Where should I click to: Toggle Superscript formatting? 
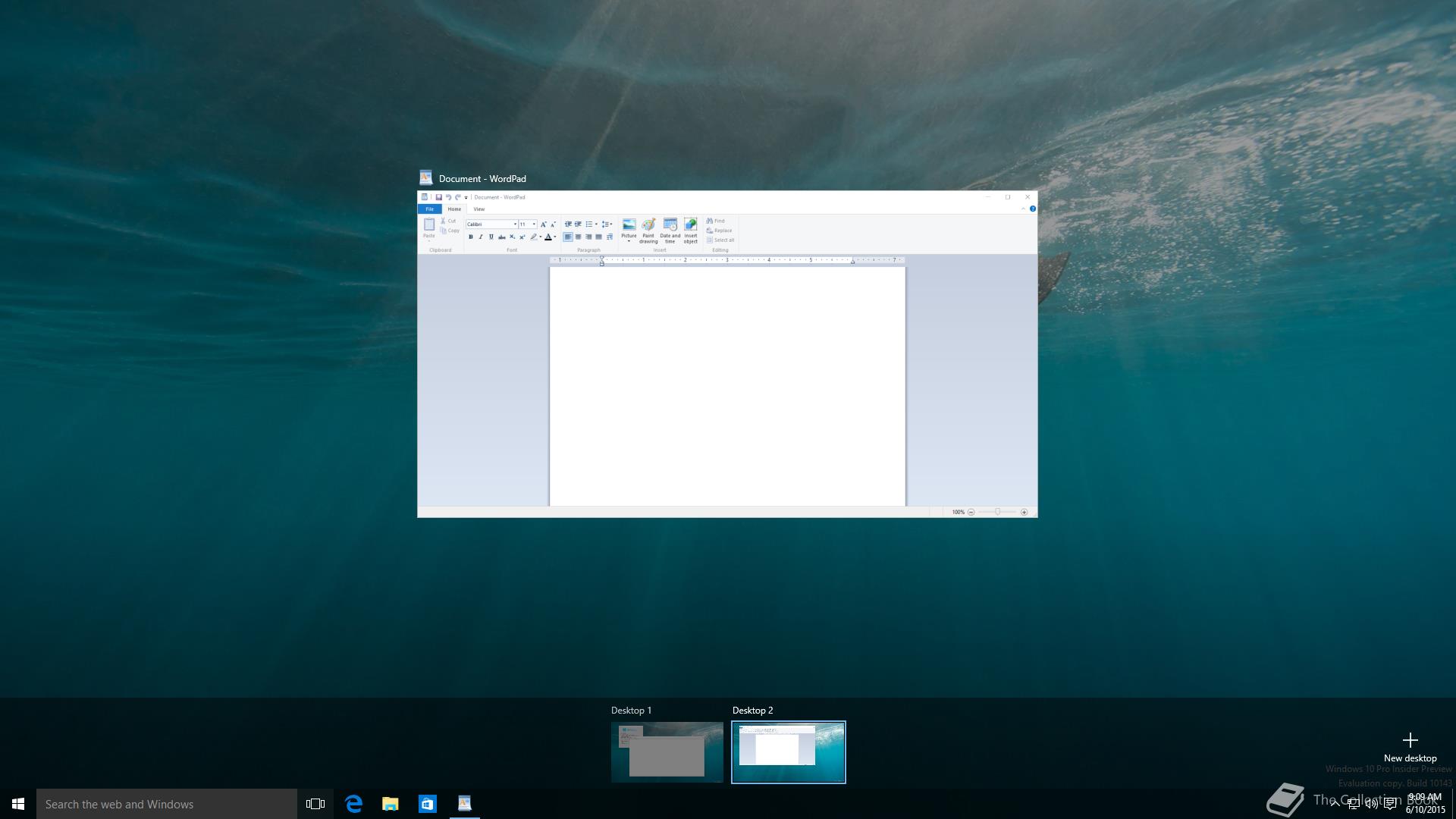pyautogui.click(x=522, y=237)
